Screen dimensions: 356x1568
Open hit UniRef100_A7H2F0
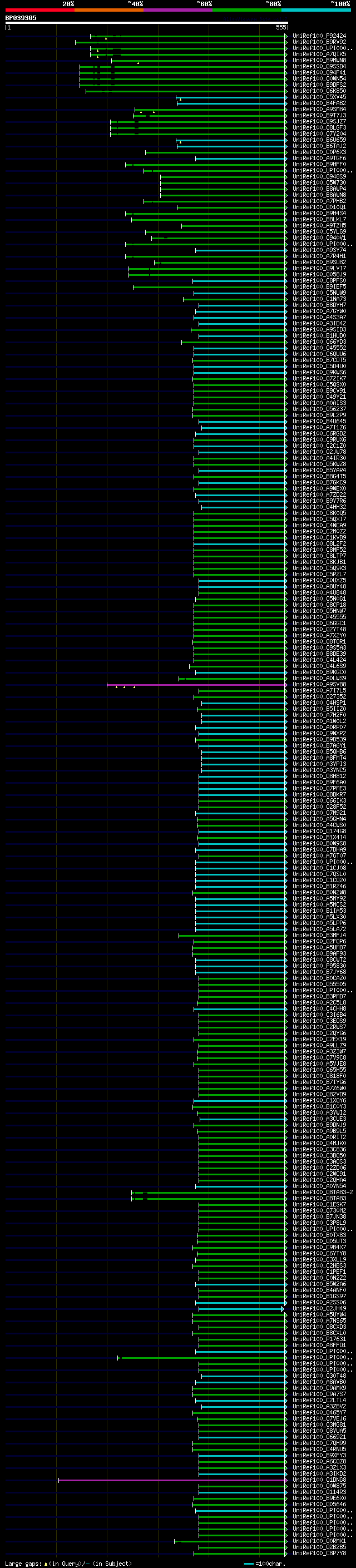(319, 715)
